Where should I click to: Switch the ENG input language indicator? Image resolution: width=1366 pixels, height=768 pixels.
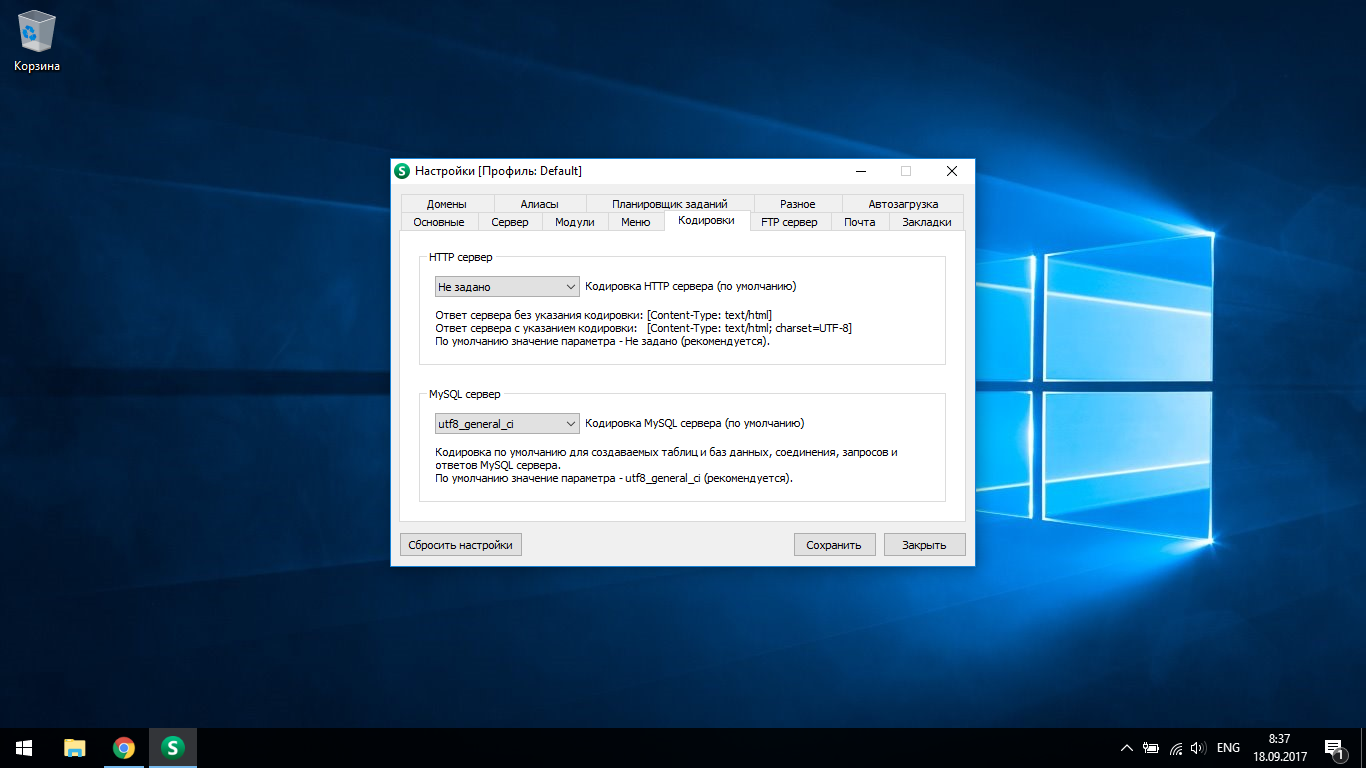click(x=1228, y=748)
